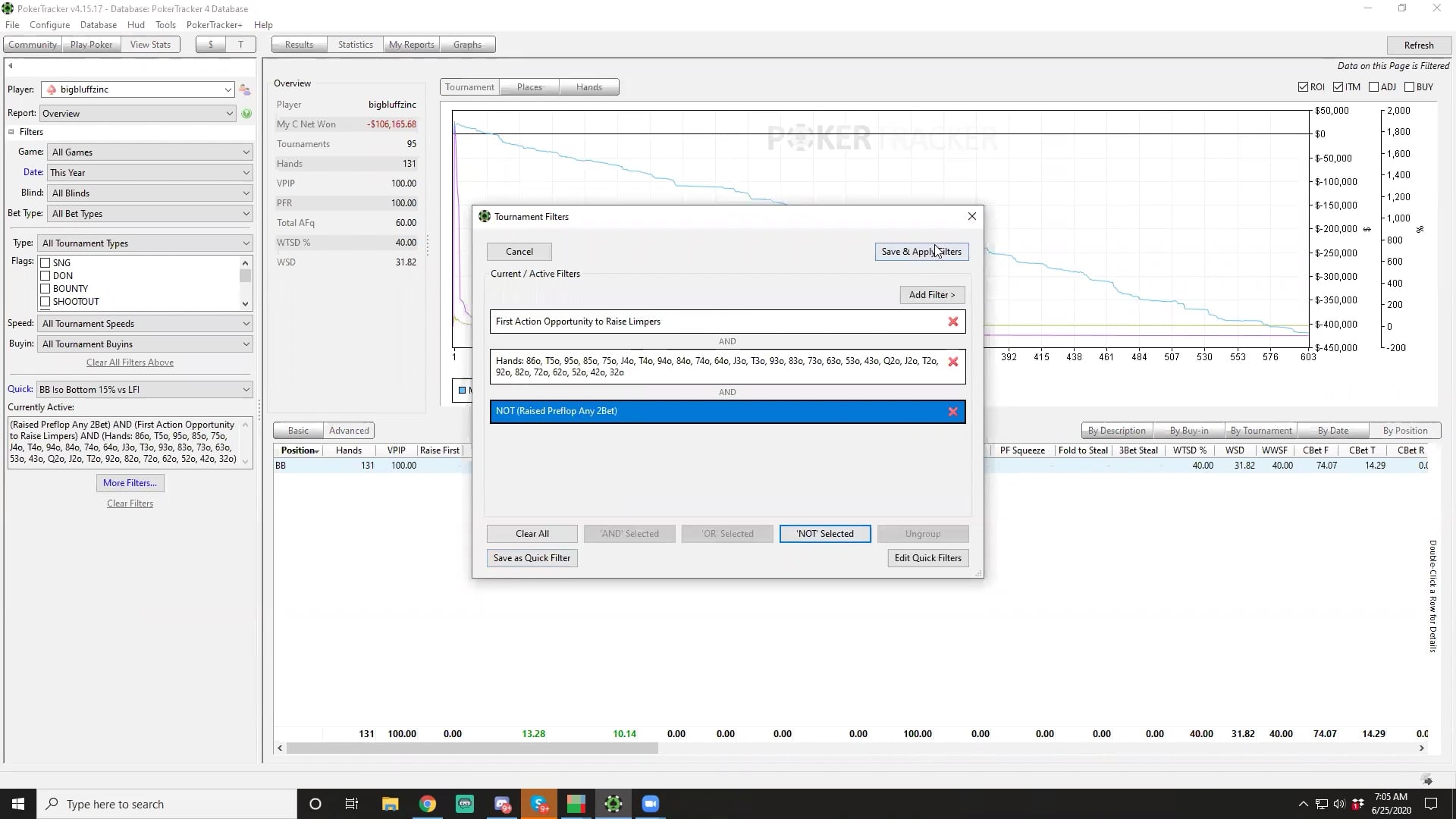Delete the Hands list filter
This screenshot has height=819, width=1456.
952,362
